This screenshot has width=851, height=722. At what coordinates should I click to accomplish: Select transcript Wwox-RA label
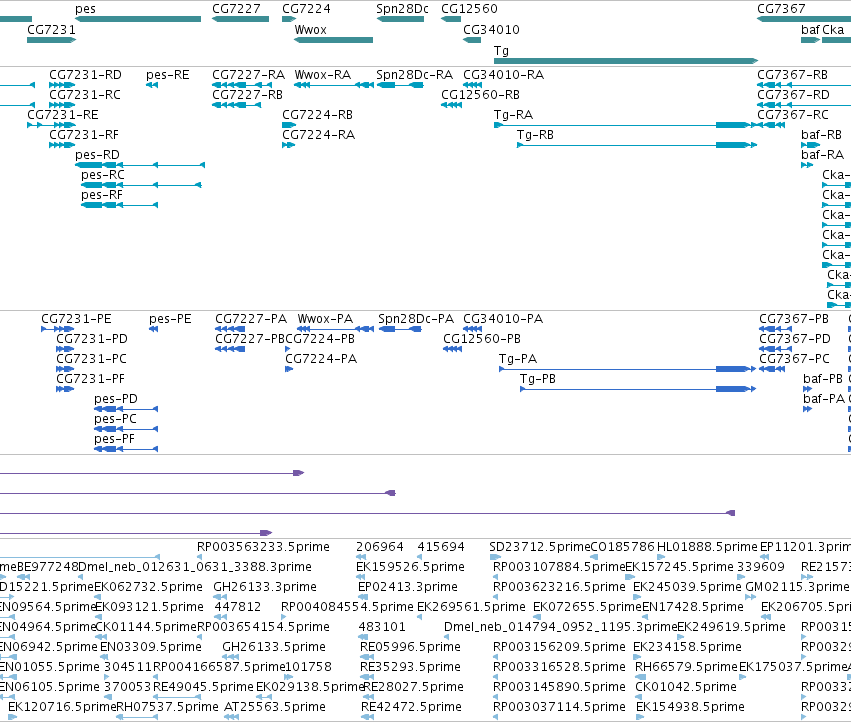[322, 75]
